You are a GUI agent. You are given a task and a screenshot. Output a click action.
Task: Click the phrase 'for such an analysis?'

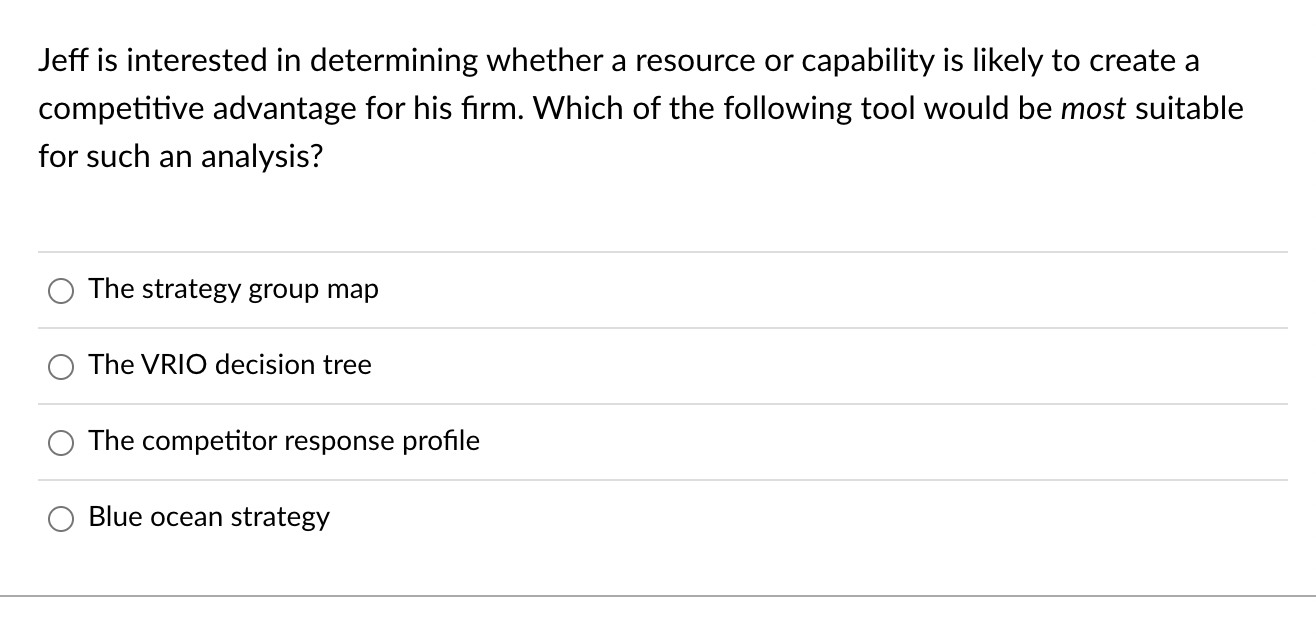pyautogui.click(x=181, y=157)
